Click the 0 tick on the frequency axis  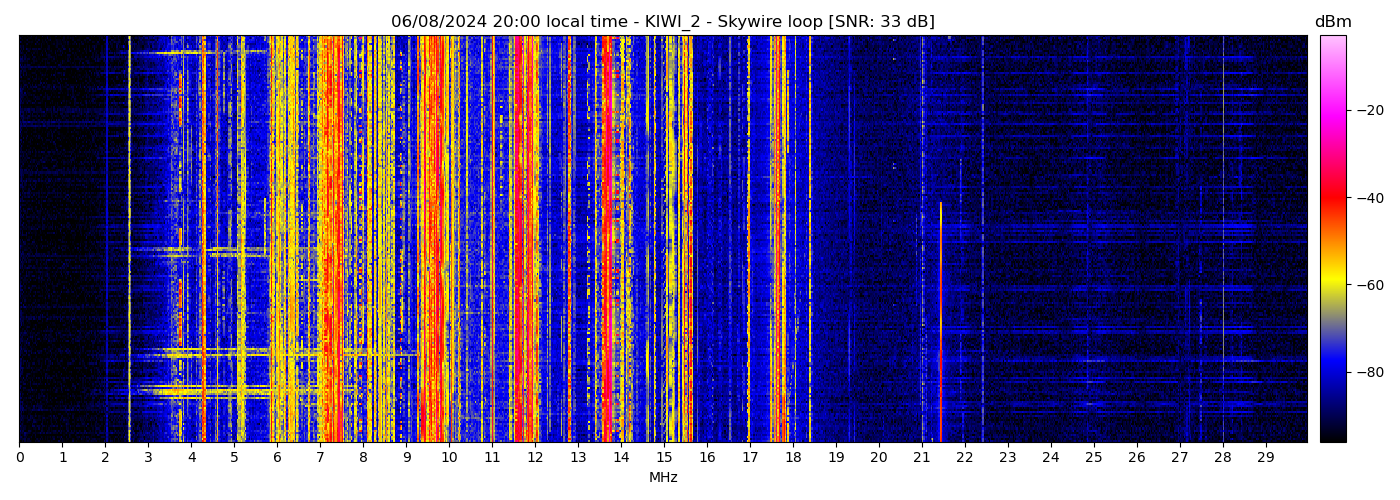tap(19, 457)
